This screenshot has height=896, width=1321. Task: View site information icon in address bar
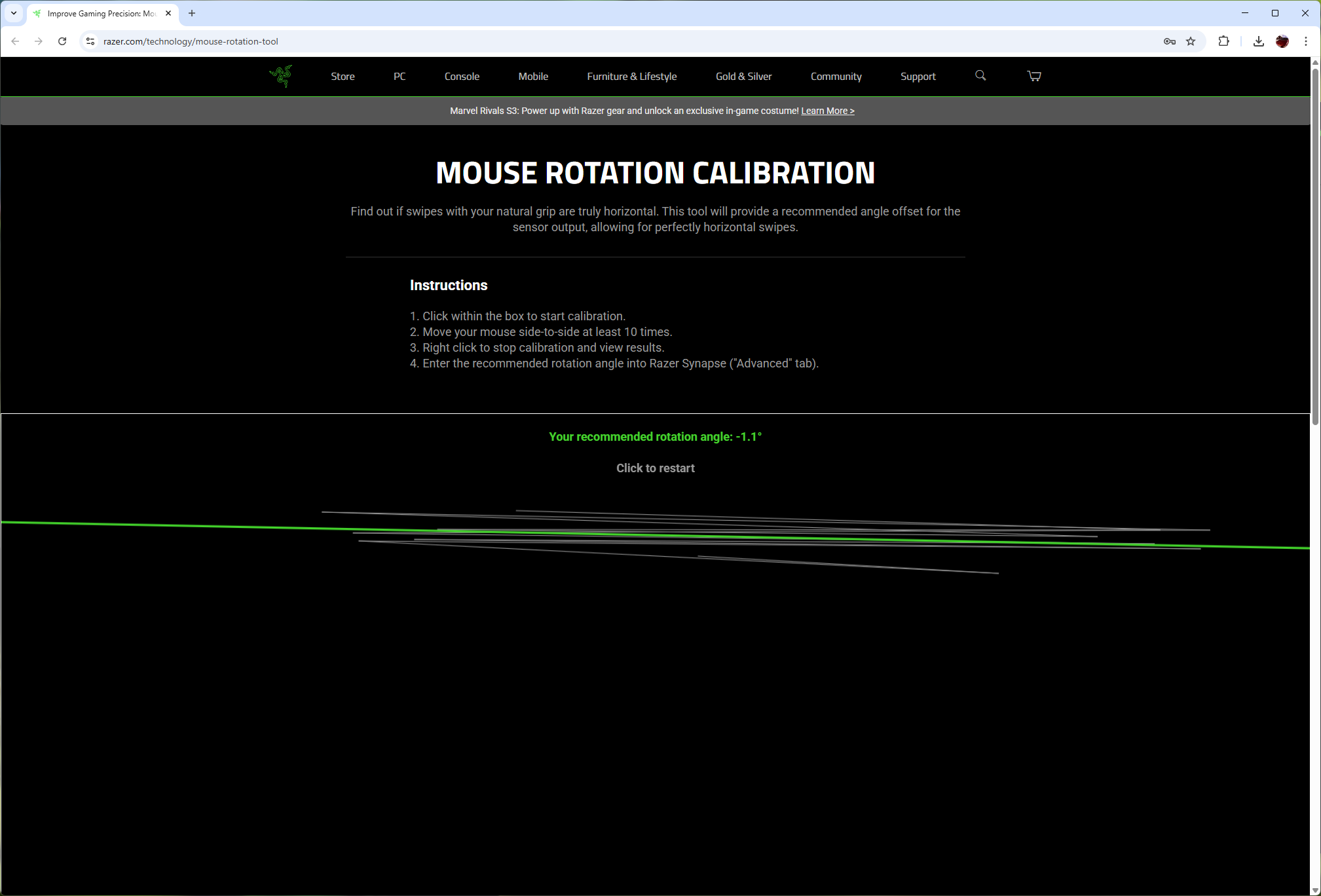pos(90,41)
